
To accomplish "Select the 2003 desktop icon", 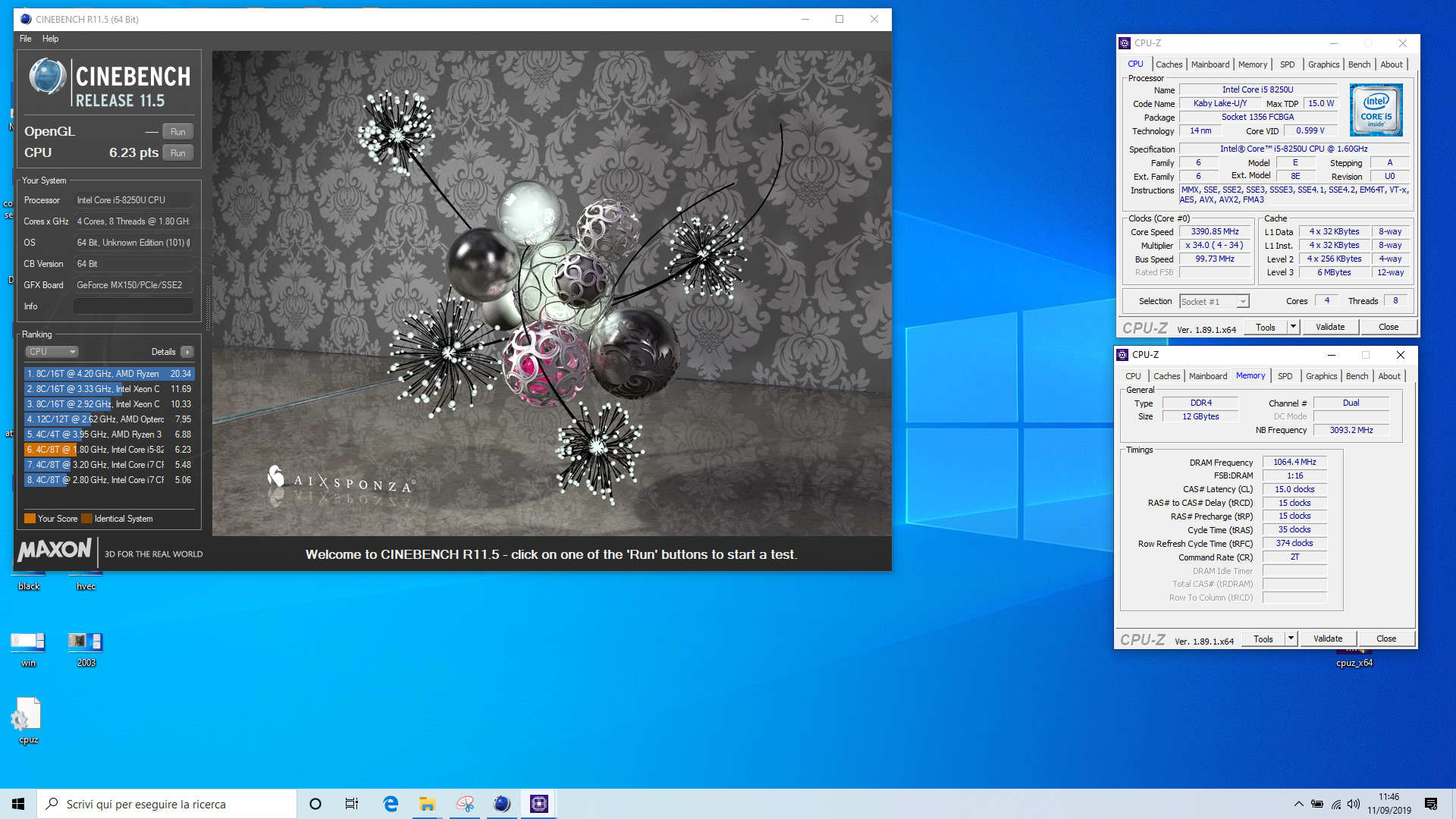I will pyautogui.click(x=86, y=649).
